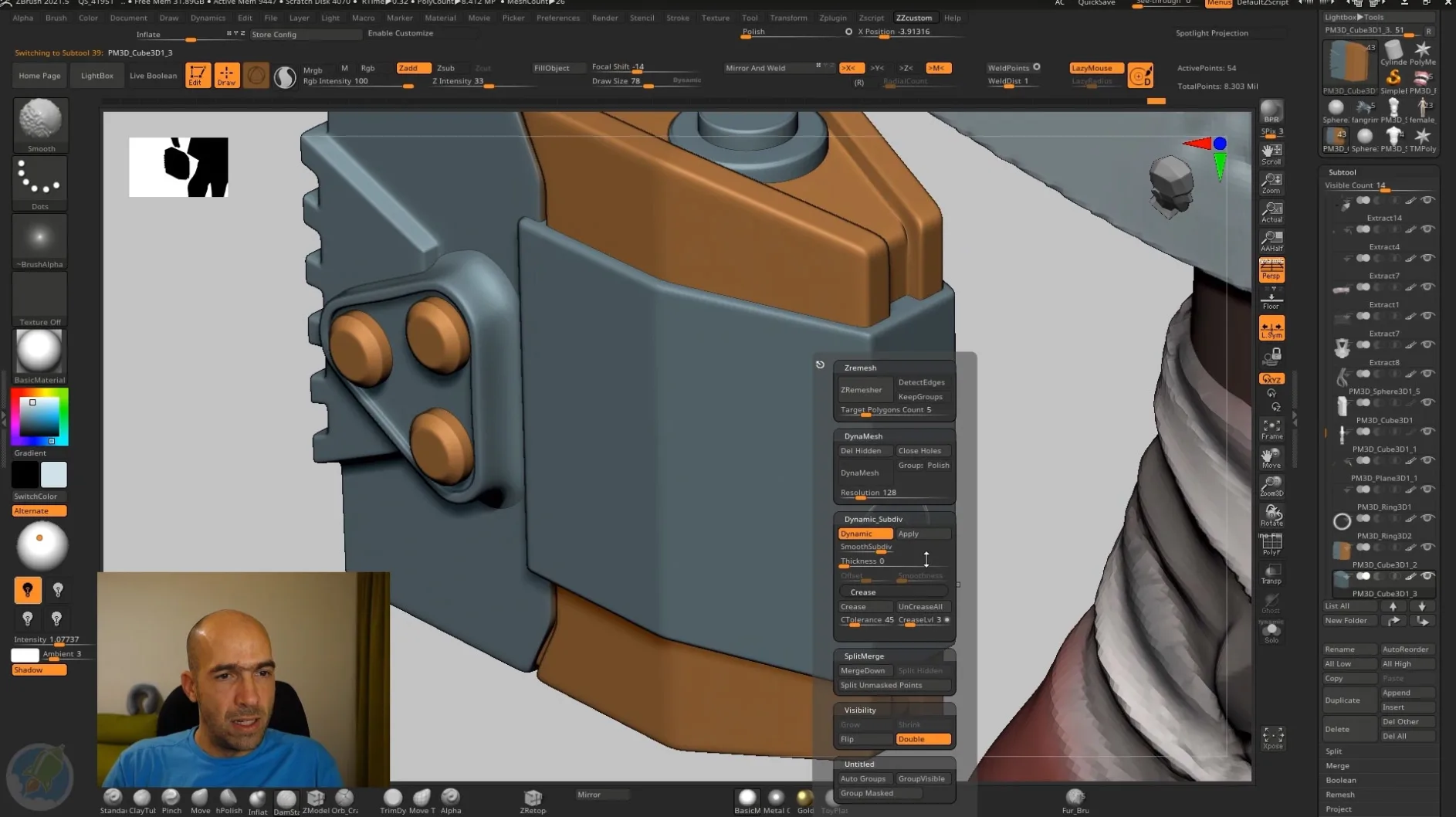Toggle Dynamic subdivision button

(x=865, y=534)
